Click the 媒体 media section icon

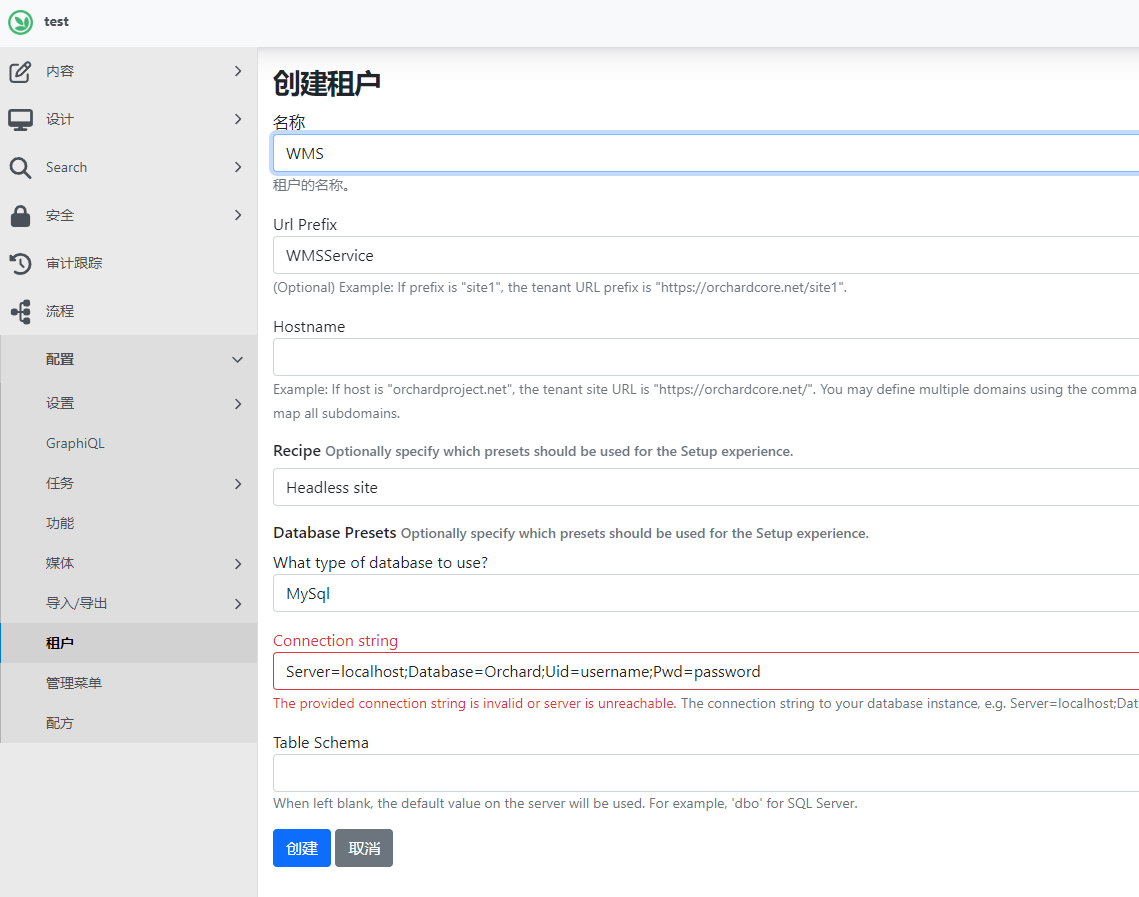(59, 563)
